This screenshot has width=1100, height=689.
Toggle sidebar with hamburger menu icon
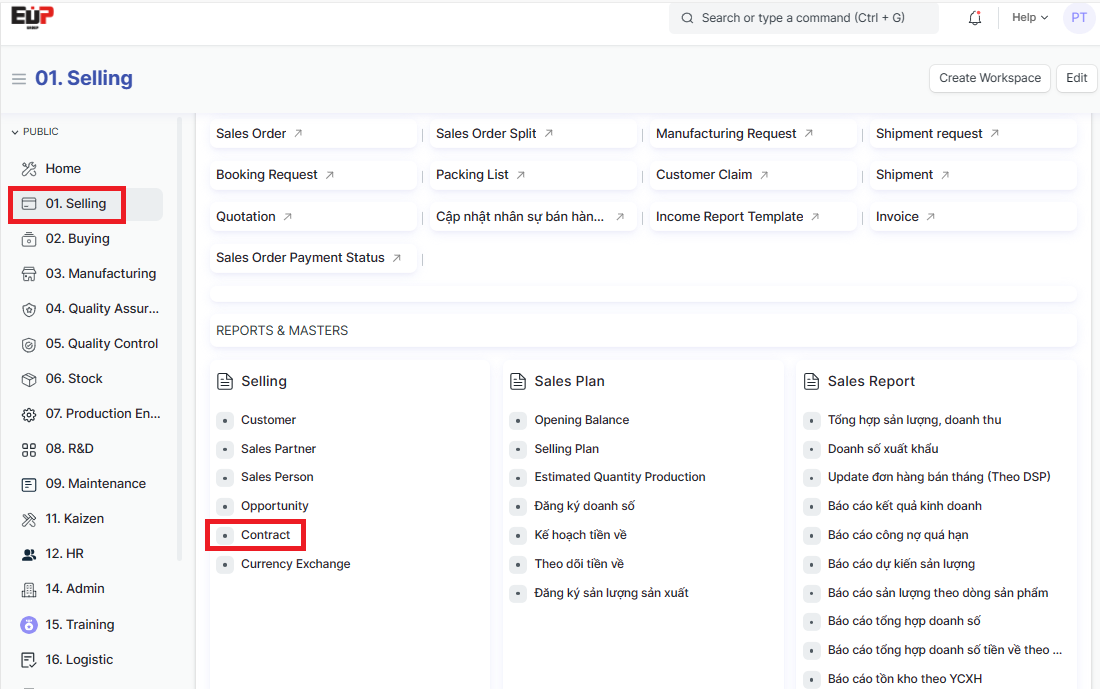click(x=18, y=79)
